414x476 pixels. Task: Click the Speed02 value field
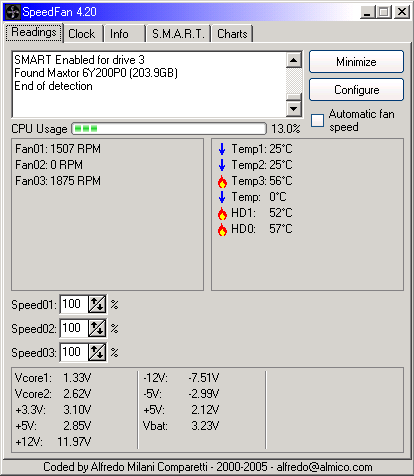point(74,328)
